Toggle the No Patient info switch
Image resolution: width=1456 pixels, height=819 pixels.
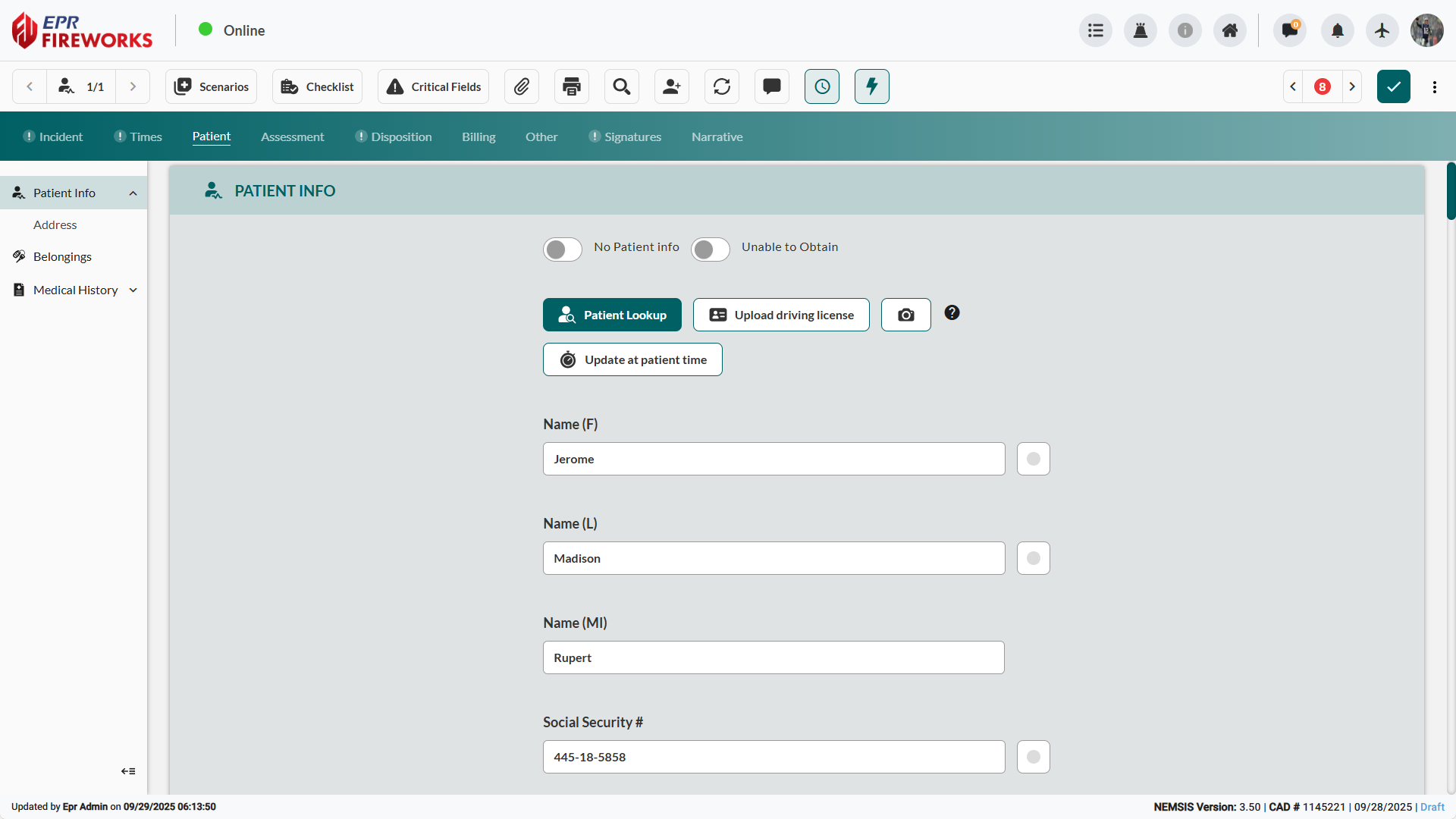[x=563, y=249]
